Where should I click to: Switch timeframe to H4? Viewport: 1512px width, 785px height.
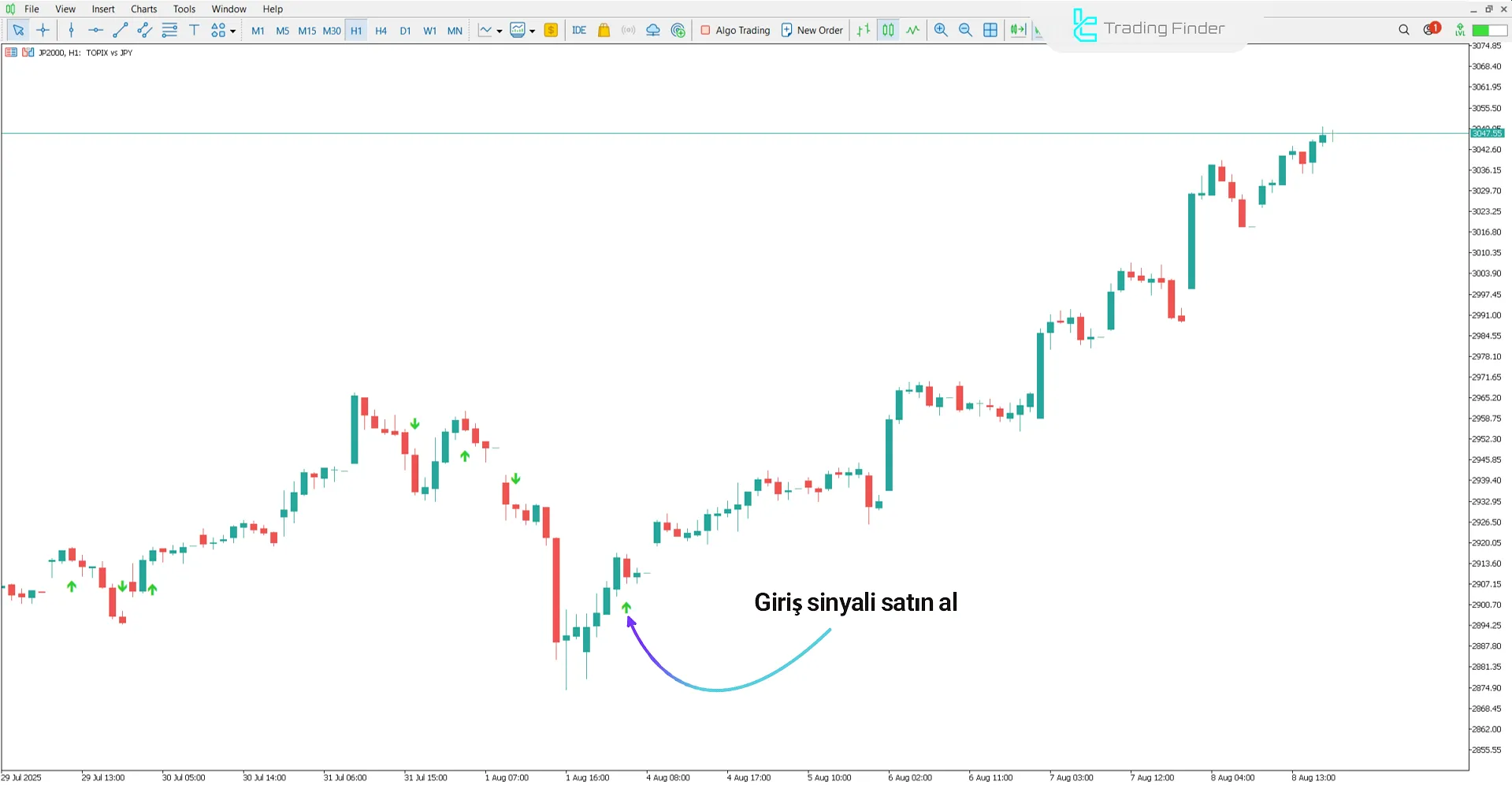[x=381, y=30]
